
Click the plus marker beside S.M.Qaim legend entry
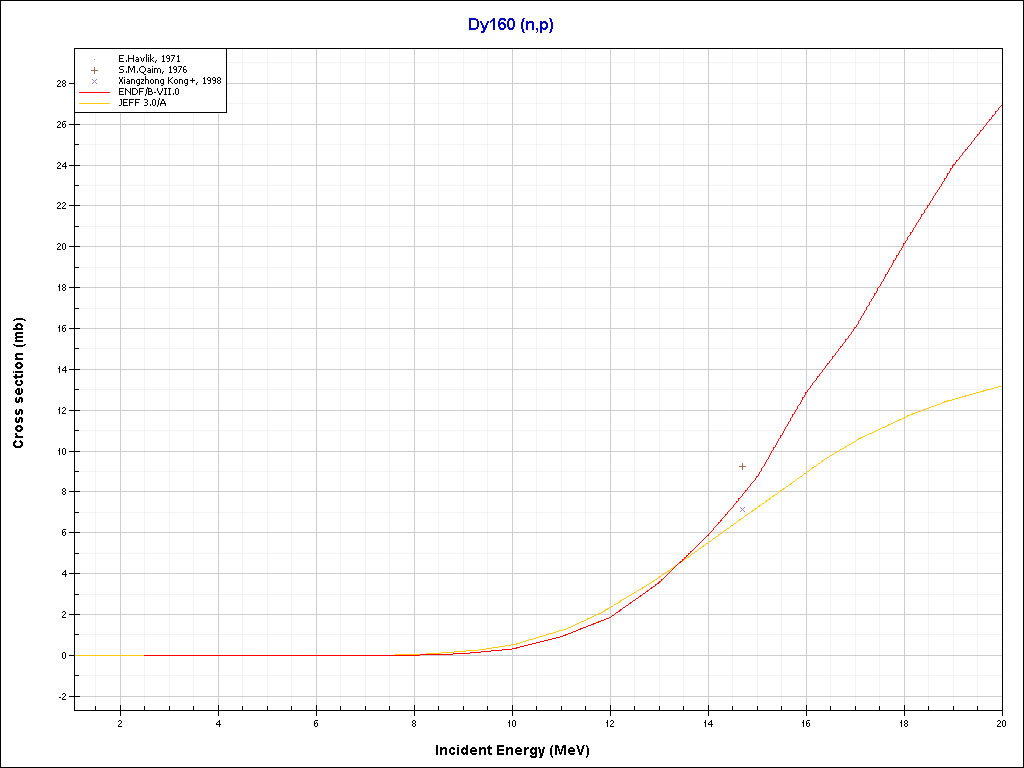coord(95,70)
